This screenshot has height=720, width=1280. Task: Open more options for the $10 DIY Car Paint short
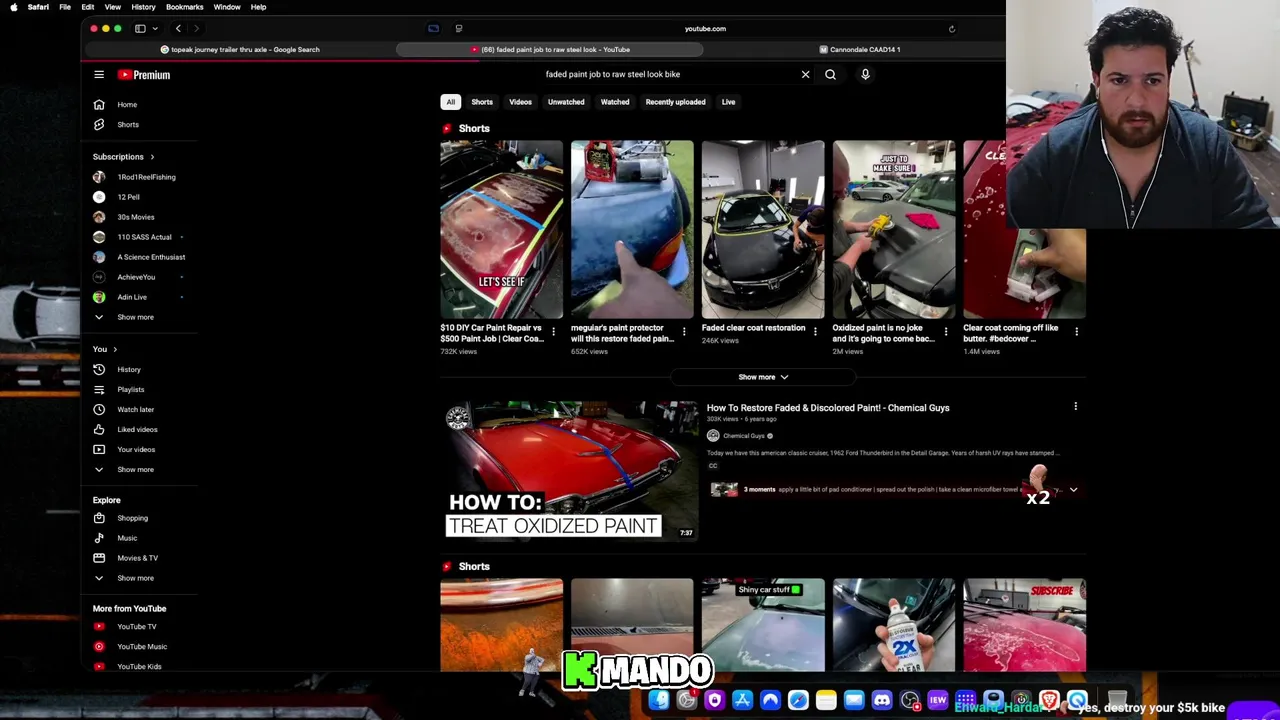(553, 332)
